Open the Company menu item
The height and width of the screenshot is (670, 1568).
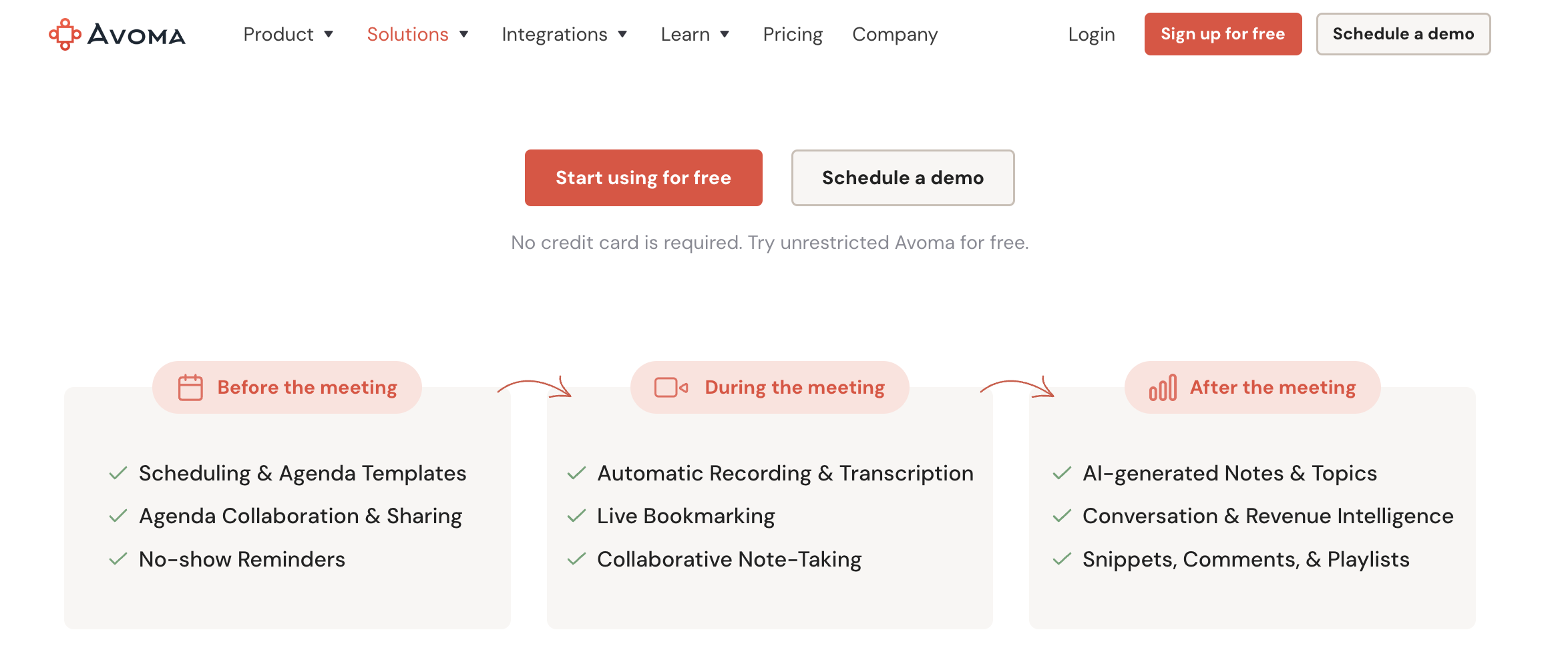click(895, 34)
